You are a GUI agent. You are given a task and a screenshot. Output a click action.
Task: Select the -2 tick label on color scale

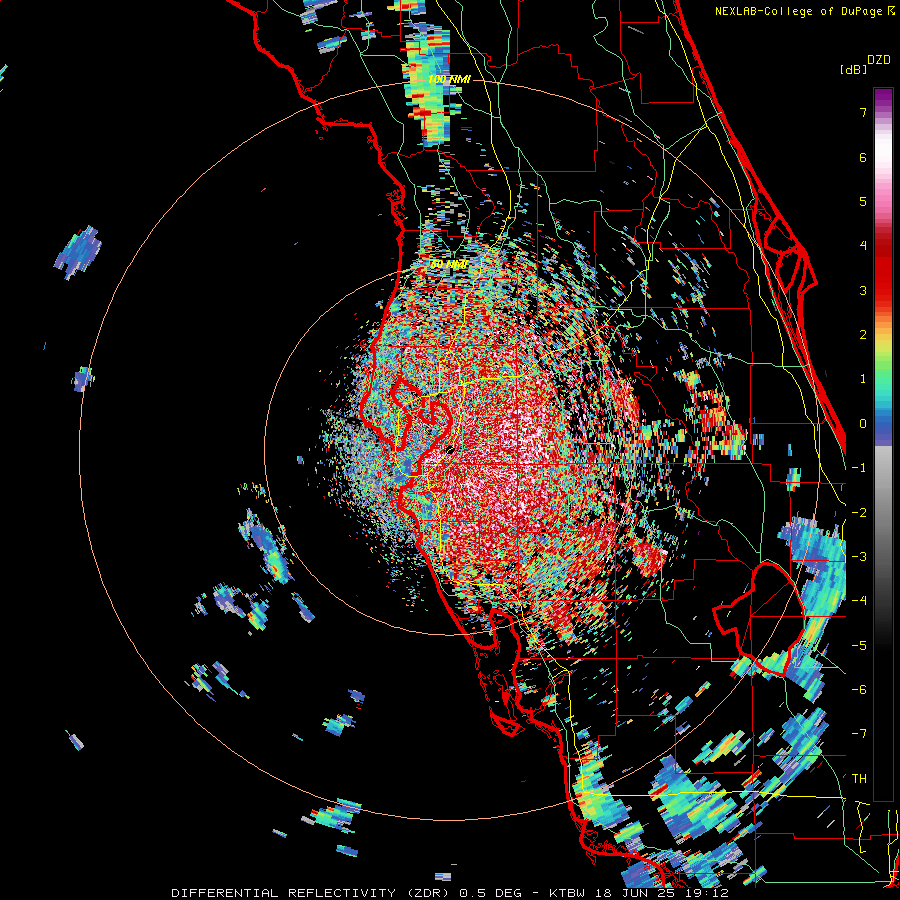point(859,513)
